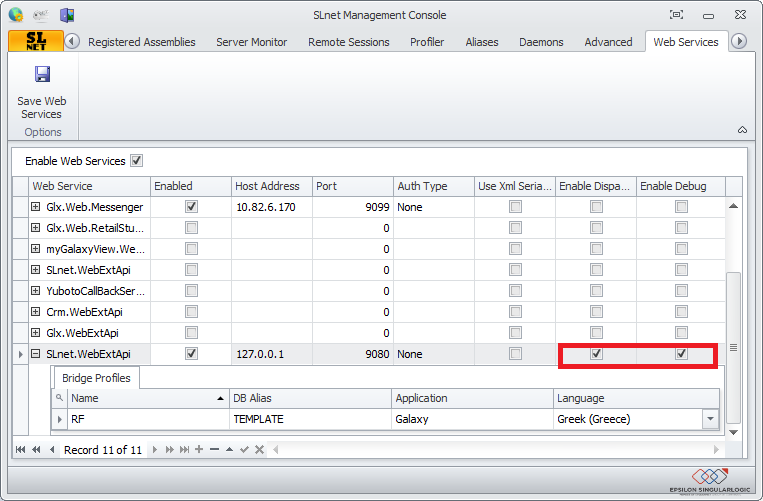This screenshot has width=763, height=501.
Task: Click the Web Service column header
Action: click(90, 186)
